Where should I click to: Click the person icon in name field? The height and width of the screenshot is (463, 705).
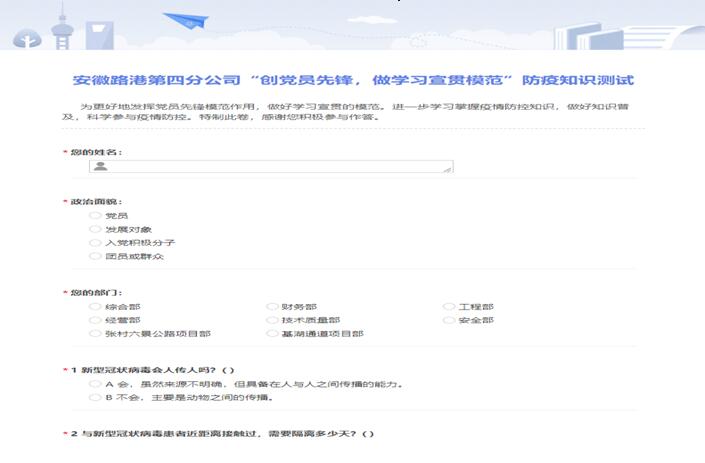click(x=100, y=167)
